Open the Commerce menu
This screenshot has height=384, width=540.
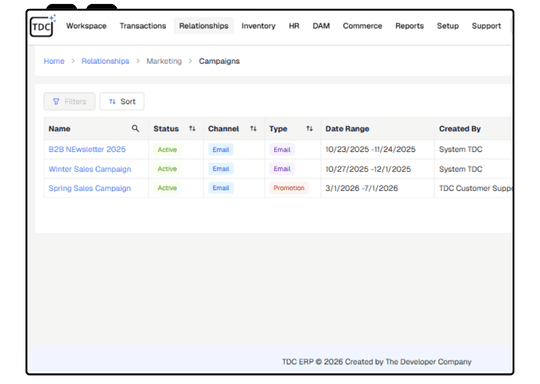pos(362,26)
